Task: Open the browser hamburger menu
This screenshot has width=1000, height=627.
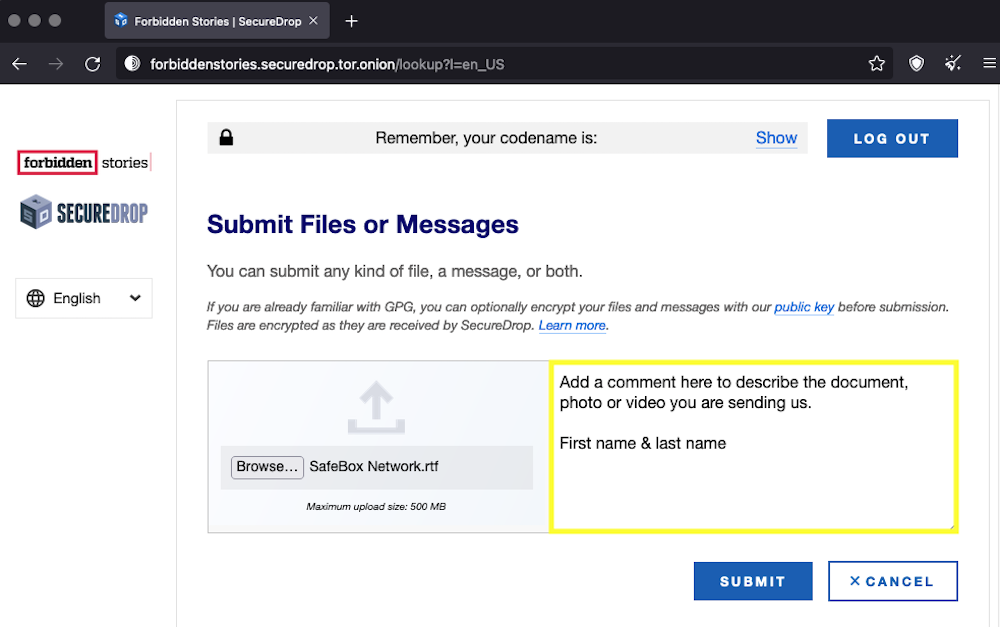Action: click(989, 64)
